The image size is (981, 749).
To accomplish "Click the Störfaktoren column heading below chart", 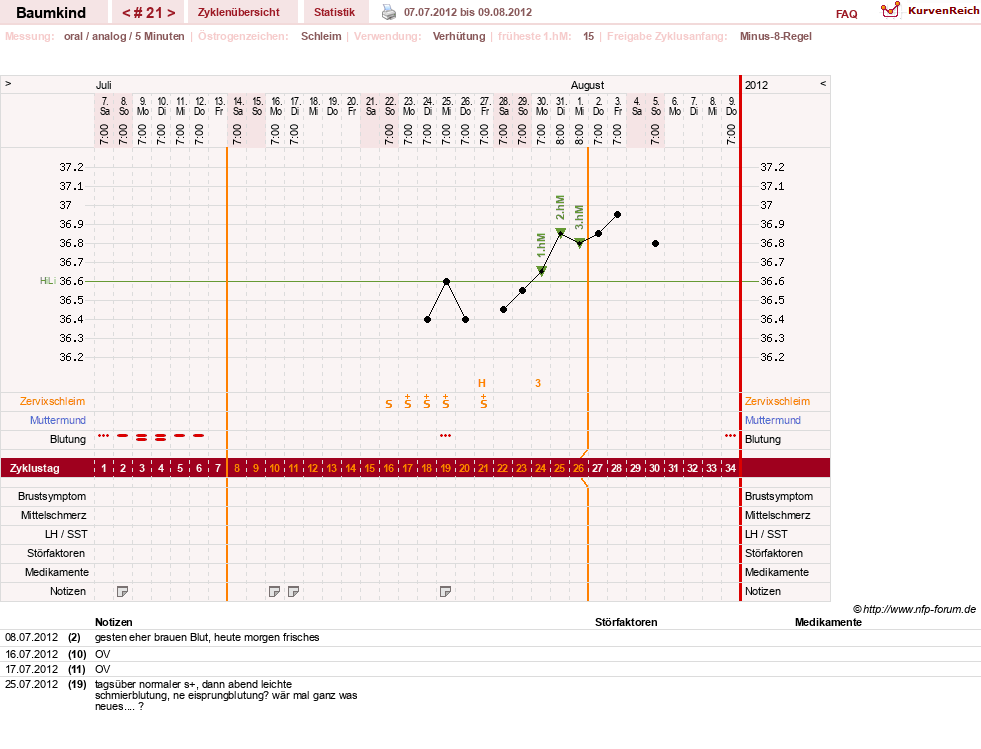I will [x=626, y=622].
